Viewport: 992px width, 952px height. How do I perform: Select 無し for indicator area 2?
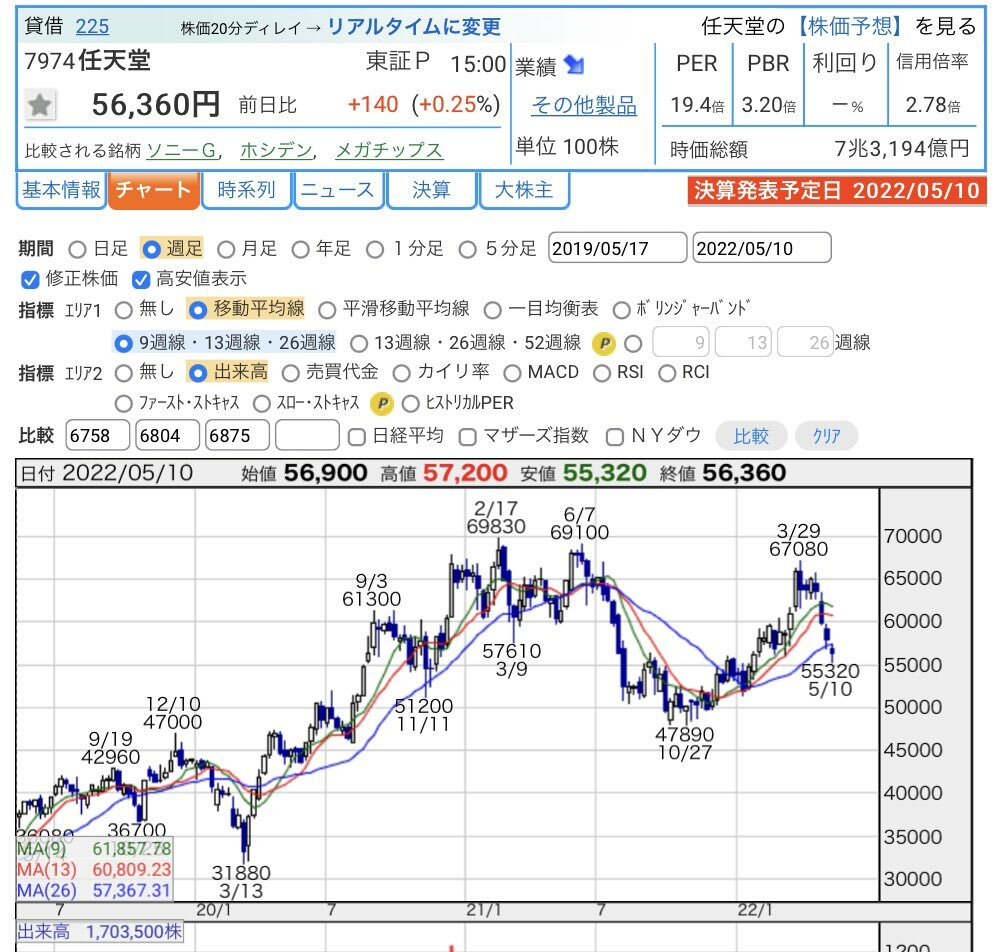pos(123,373)
